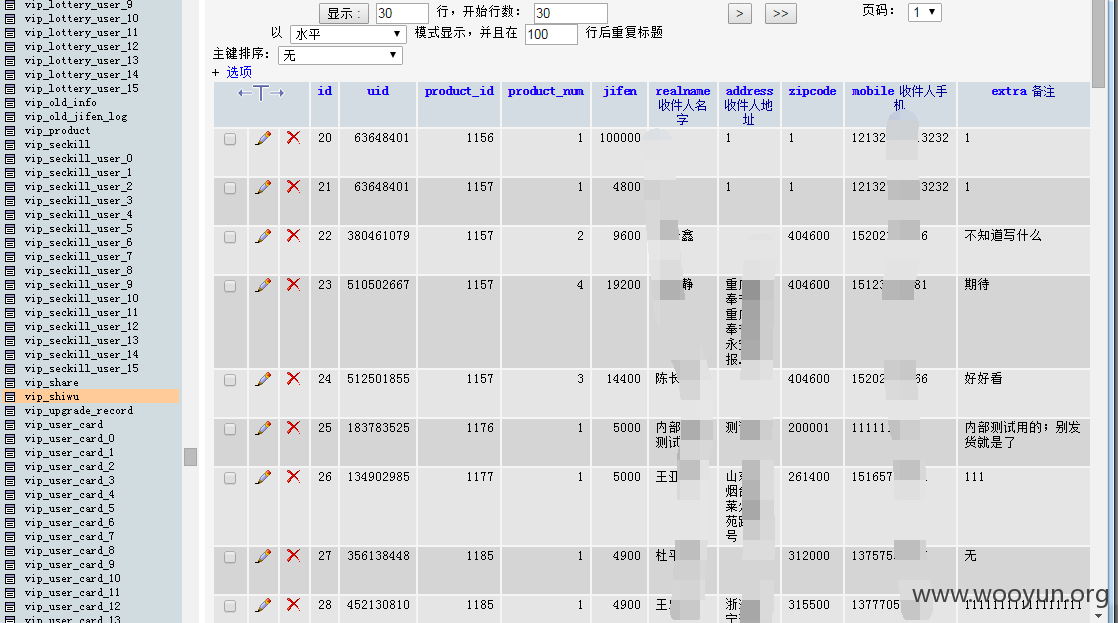Tick checkbox for row id 25
The image size is (1118, 623).
[x=230, y=429]
